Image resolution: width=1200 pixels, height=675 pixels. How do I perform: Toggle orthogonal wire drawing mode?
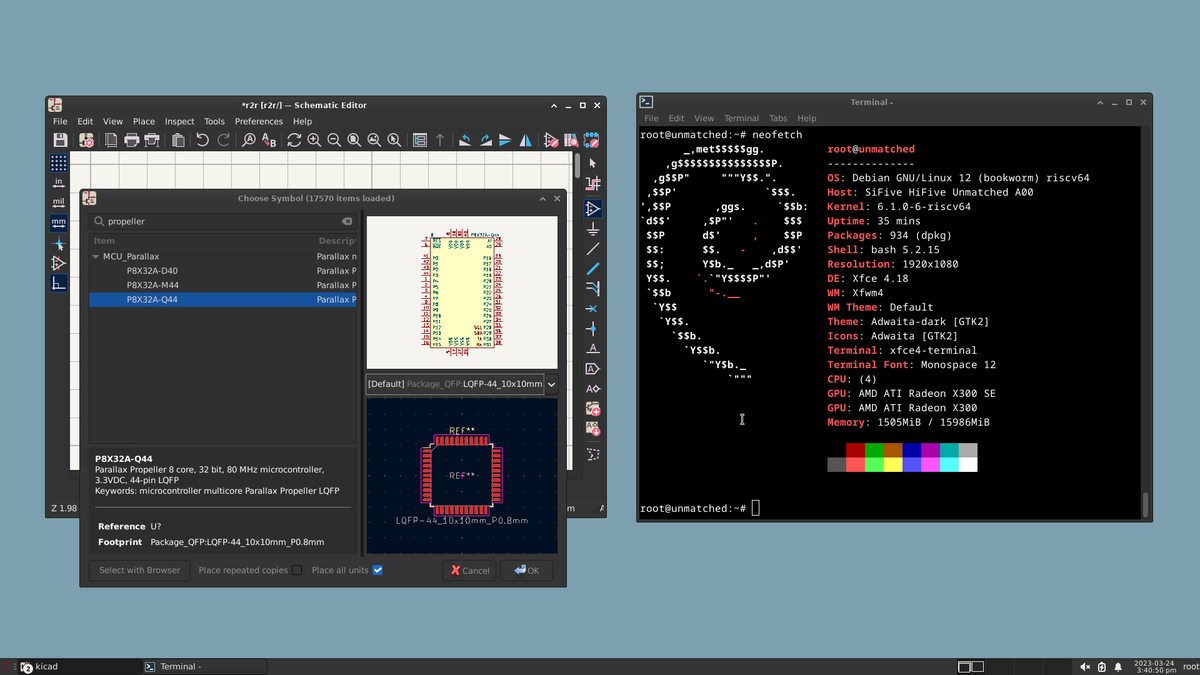(58, 283)
